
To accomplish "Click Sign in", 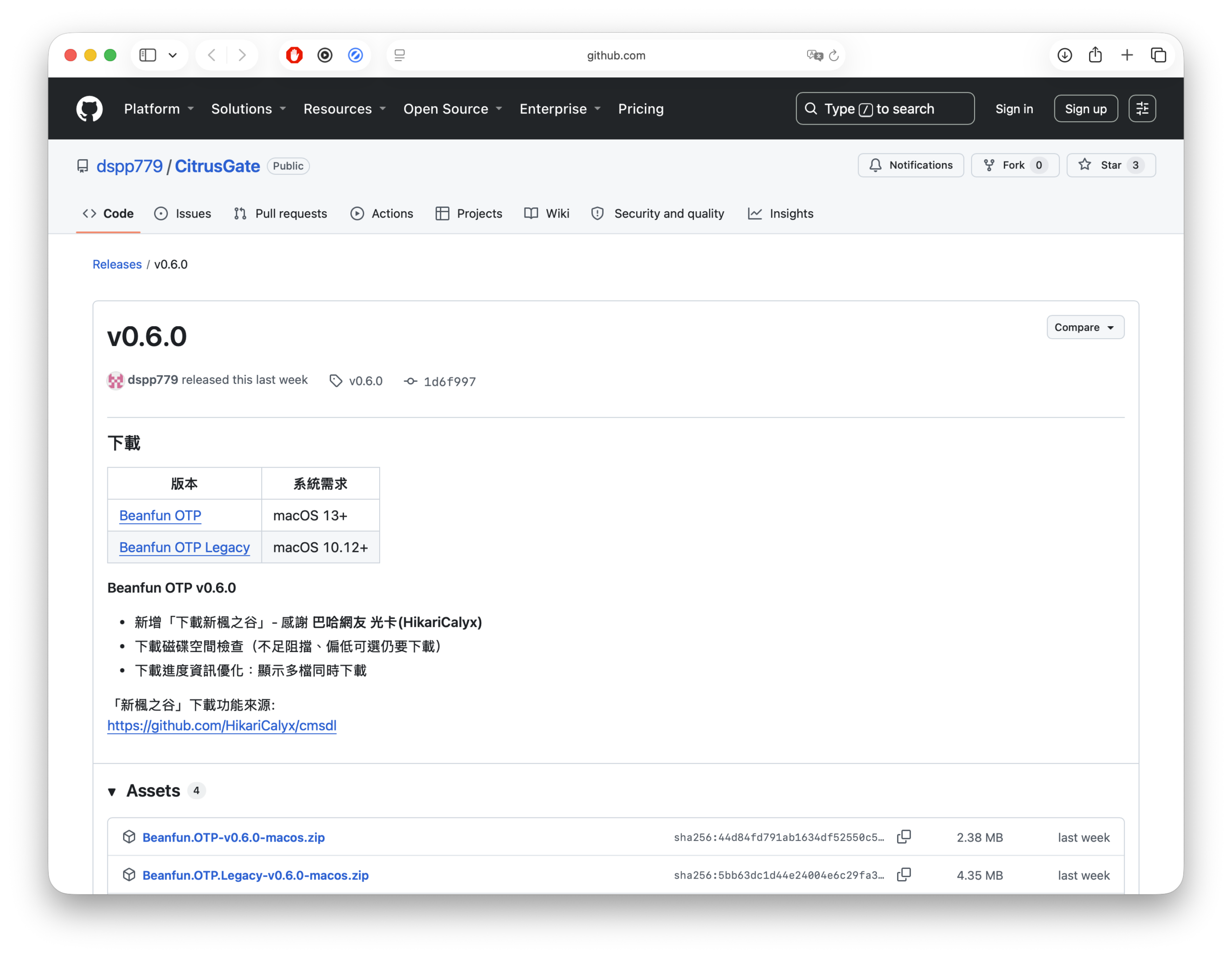I will 1014,109.
